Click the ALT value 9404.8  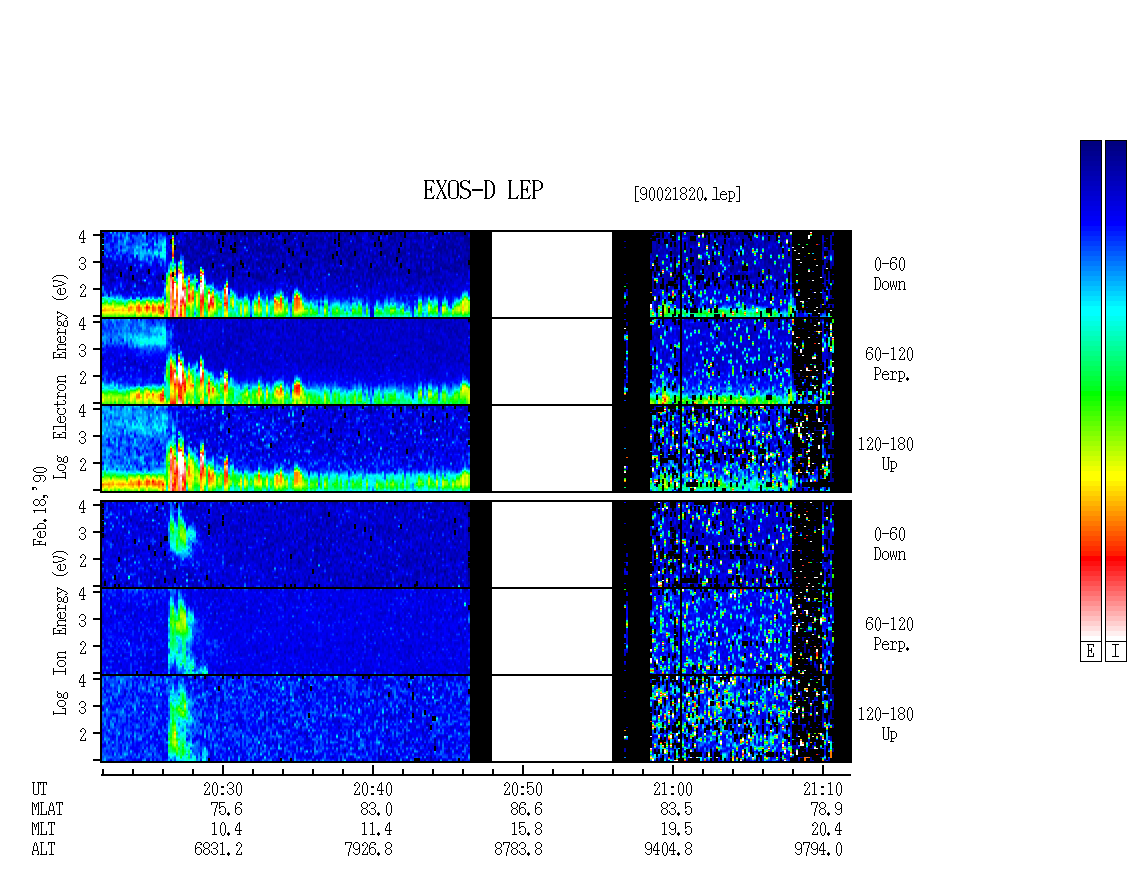pos(668,850)
